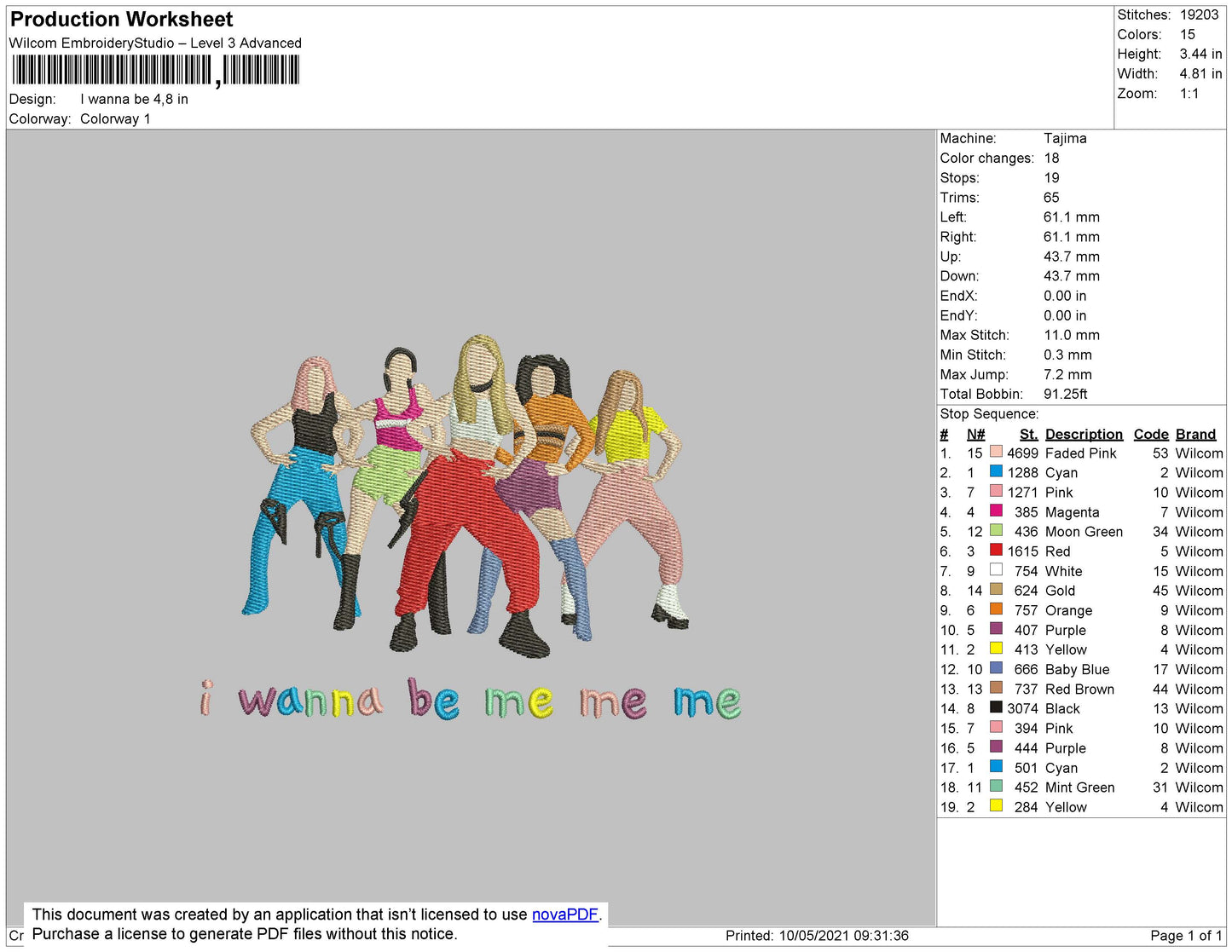
Task: Click the Black thread color swatch
Action: [x=996, y=707]
